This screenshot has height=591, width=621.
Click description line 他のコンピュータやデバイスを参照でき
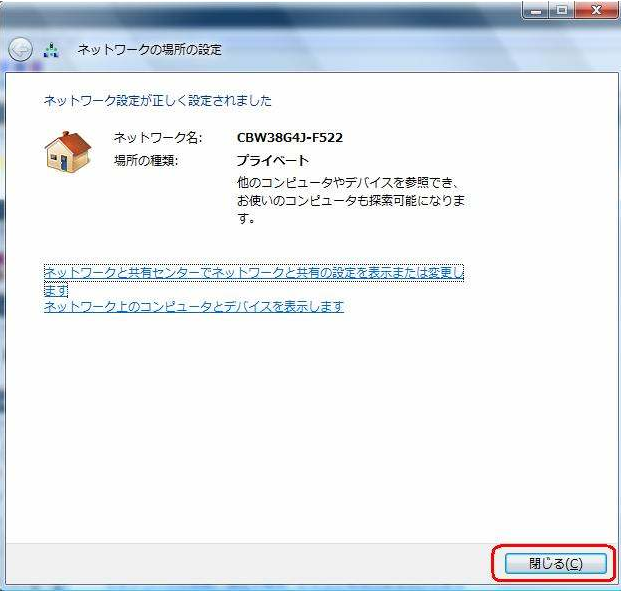coord(349,184)
